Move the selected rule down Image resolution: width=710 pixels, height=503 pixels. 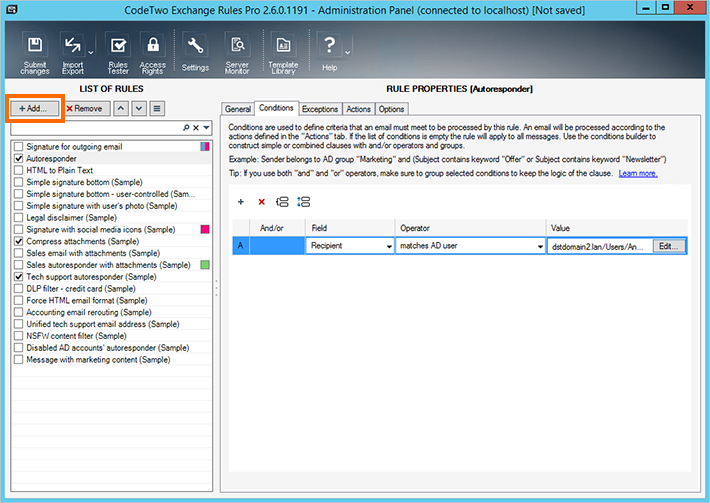click(x=139, y=109)
